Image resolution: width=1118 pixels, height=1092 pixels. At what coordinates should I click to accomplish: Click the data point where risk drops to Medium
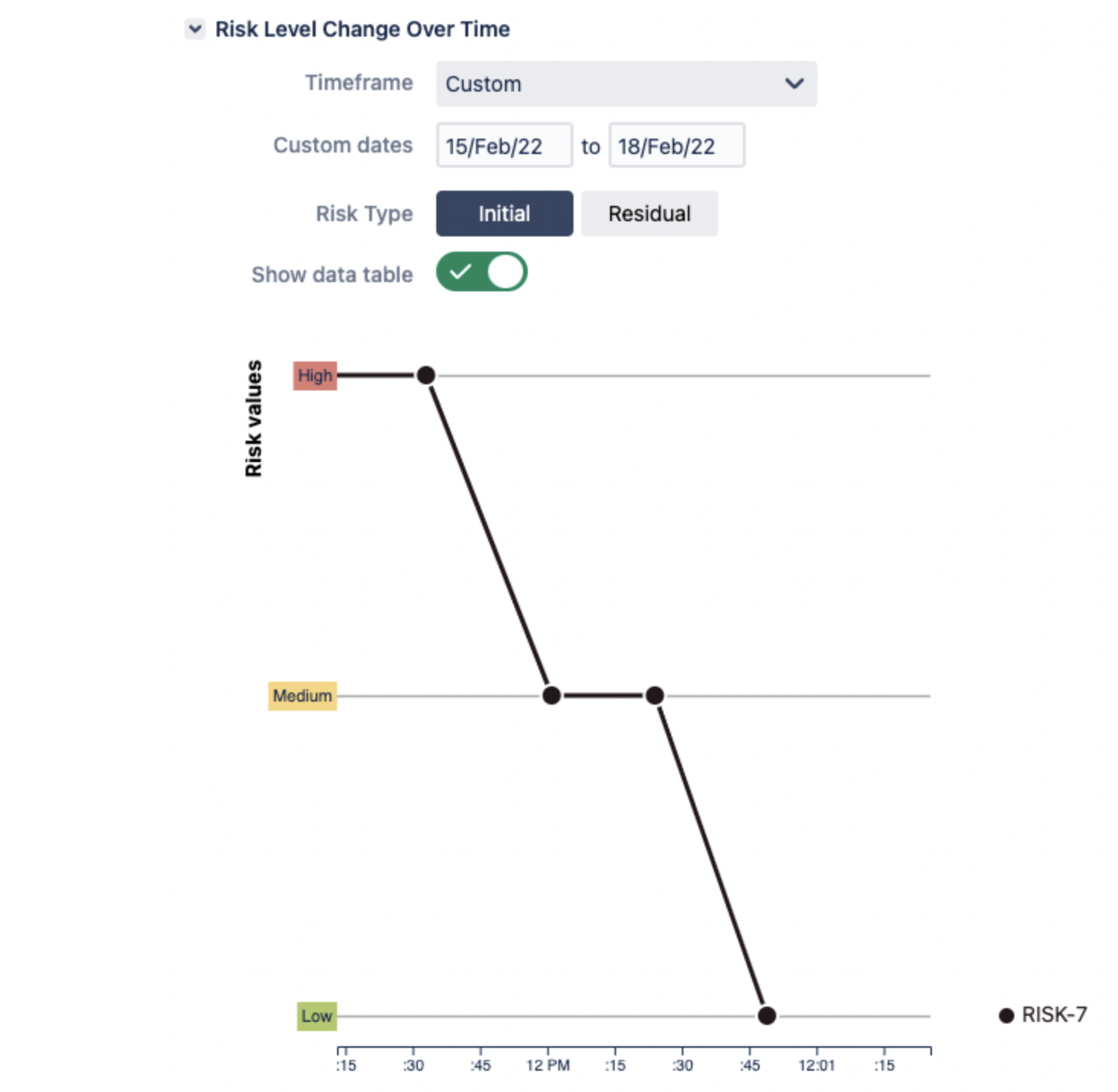coord(551,695)
